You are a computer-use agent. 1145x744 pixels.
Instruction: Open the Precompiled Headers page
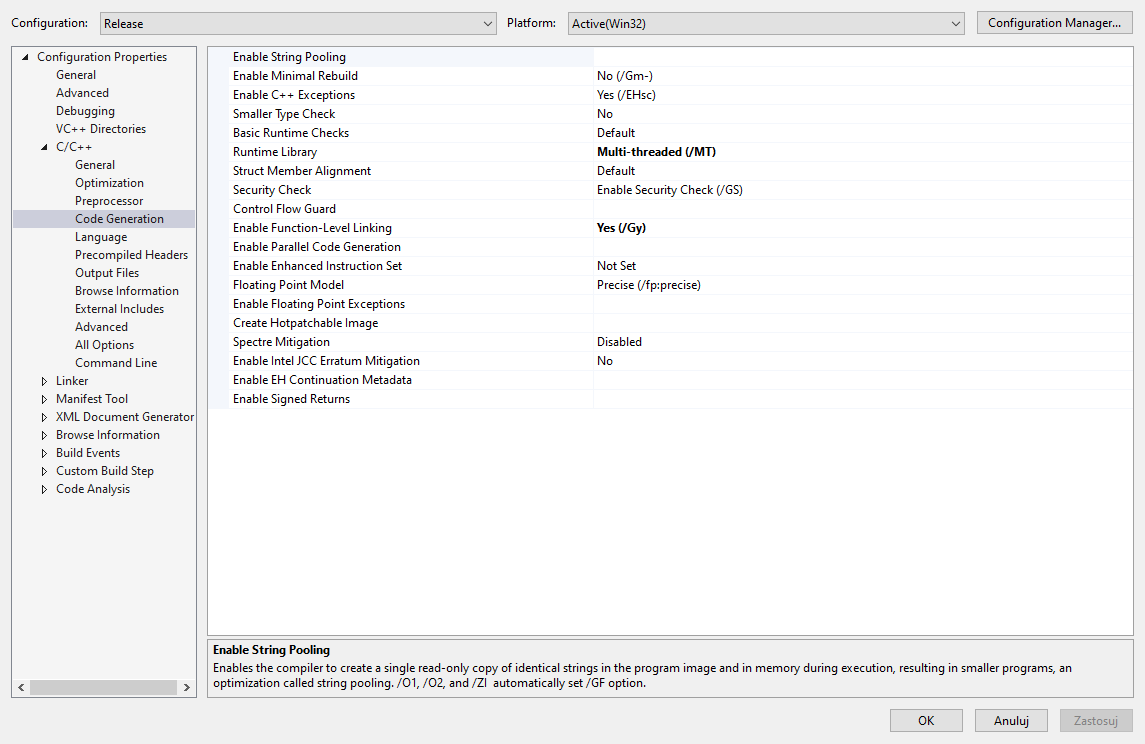[x=131, y=254]
